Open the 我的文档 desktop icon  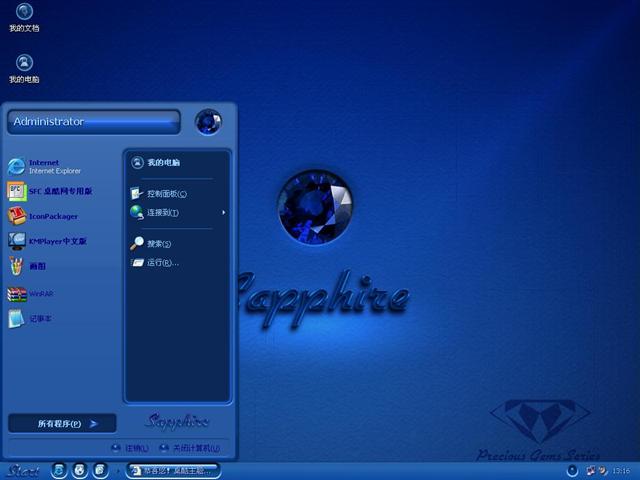click(x=24, y=17)
